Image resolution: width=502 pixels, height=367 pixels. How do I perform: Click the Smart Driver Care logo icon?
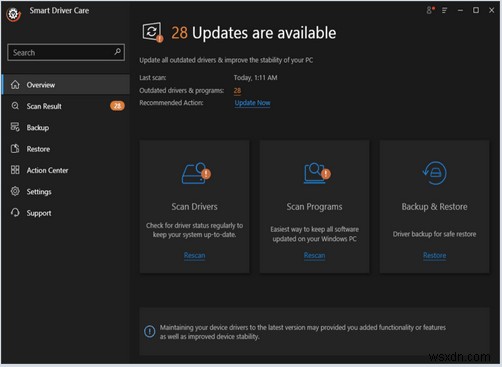(14, 14)
